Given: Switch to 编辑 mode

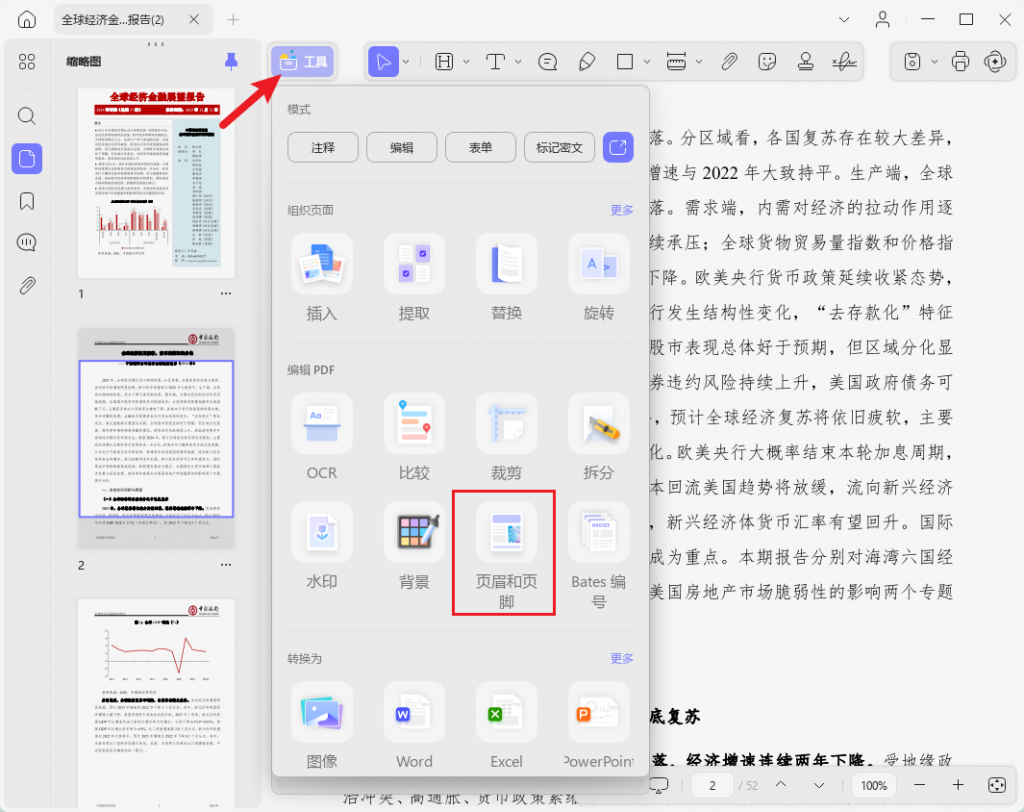Looking at the screenshot, I should click(402, 147).
